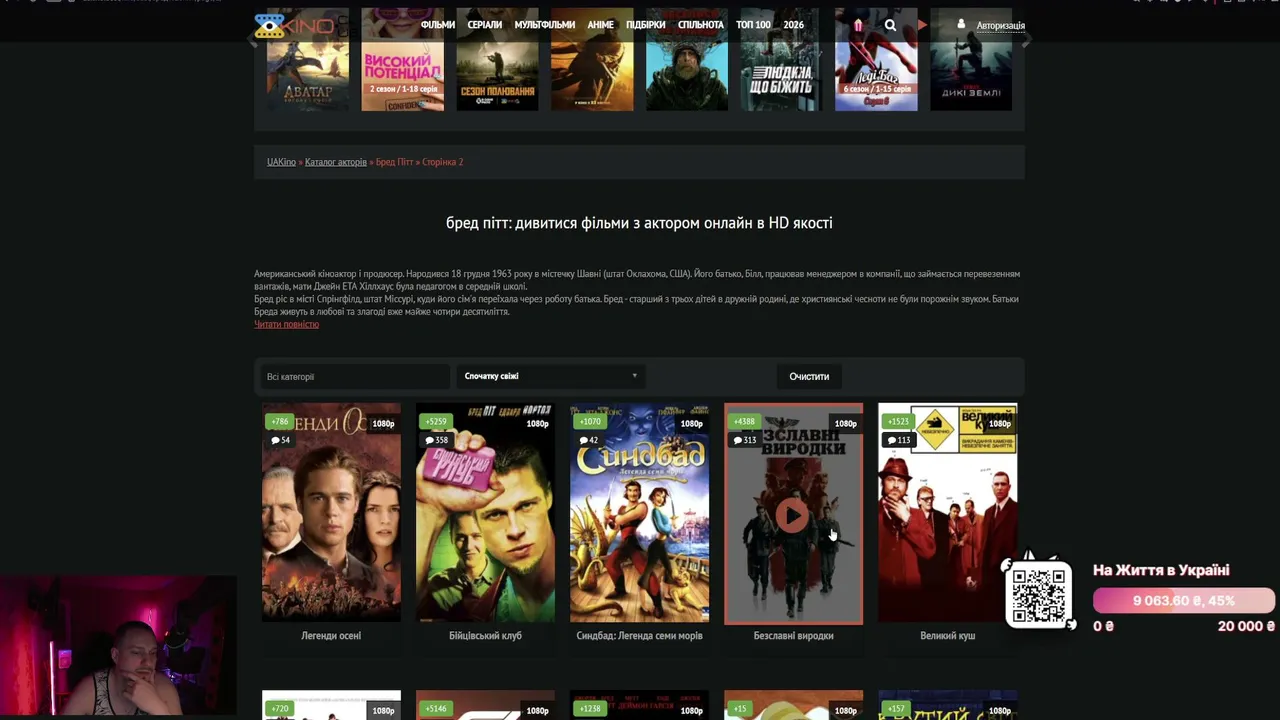Click the +1238 rating badge in the second row
Image resolution: width=1280 pixels, height=720 pixels.
[590, 709]
